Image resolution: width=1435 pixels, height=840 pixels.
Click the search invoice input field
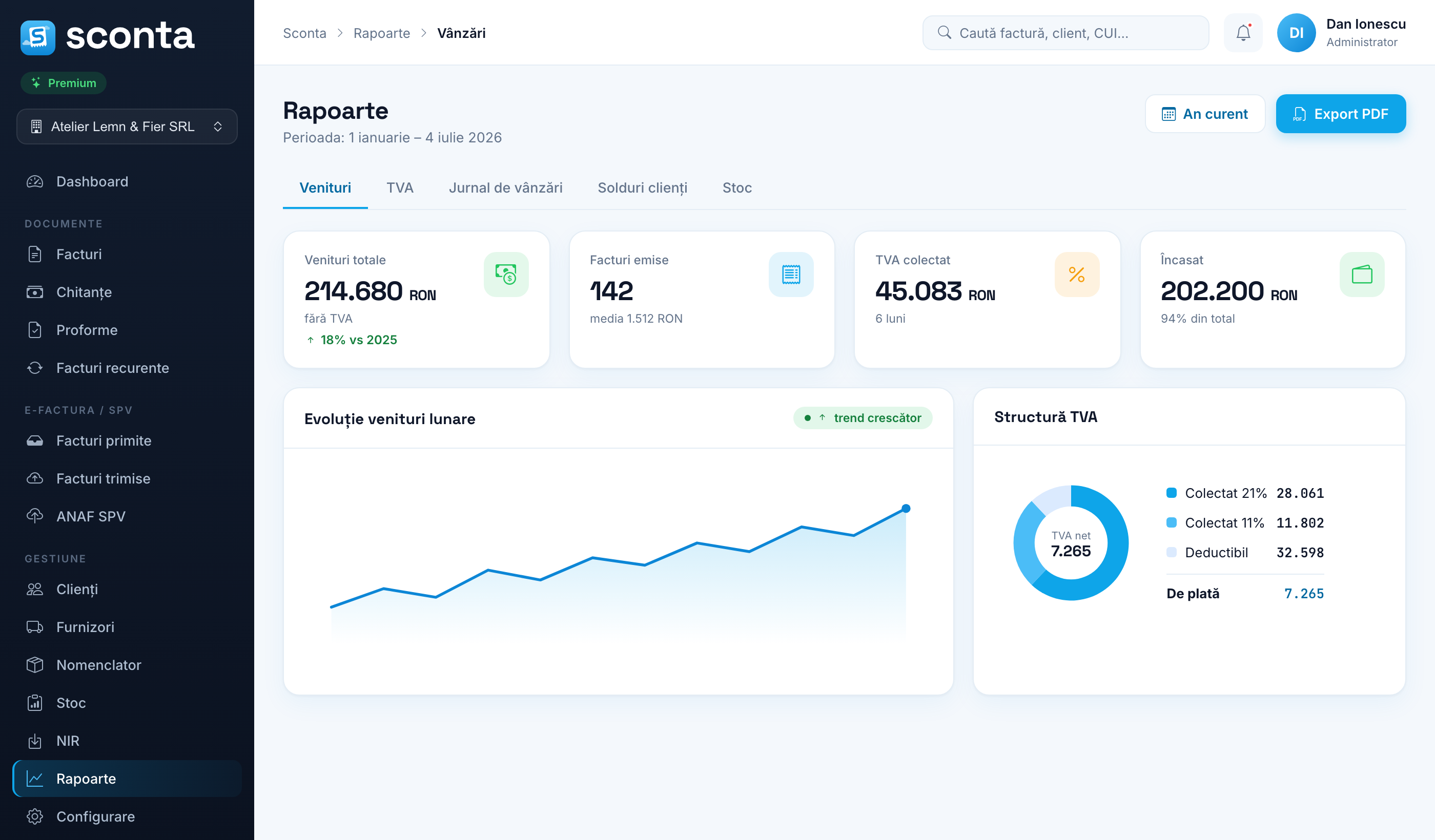pos(1065,33)
